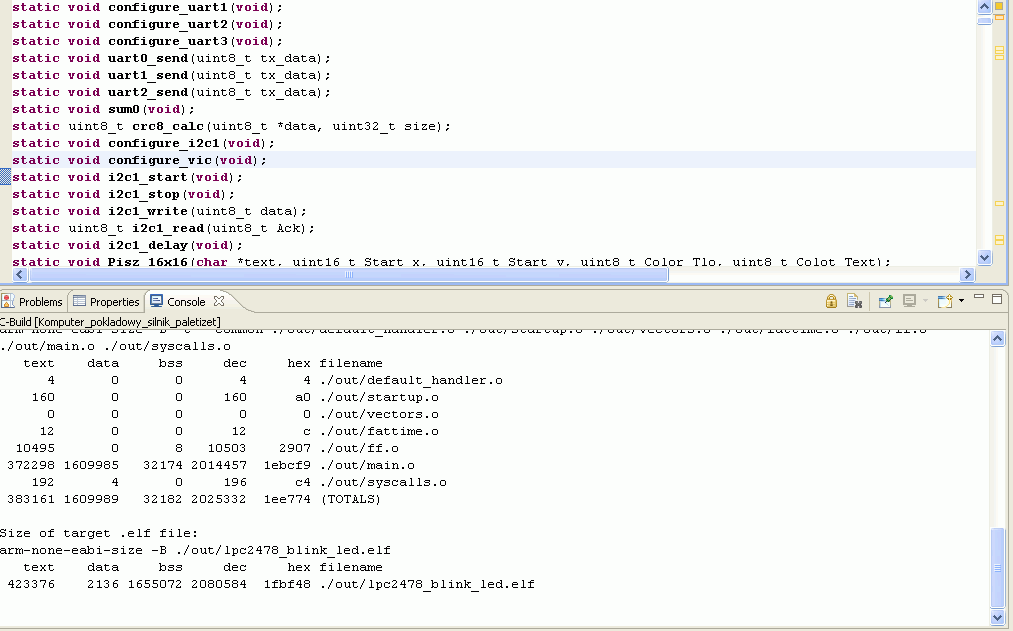Switch to the Properties tab

tap(106, 302)
